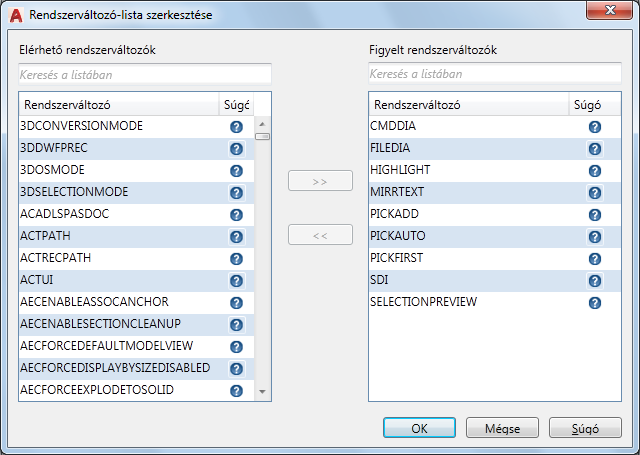Click help icon for PICKFIRST
The image size is (640, 455).
coord(594,259)
